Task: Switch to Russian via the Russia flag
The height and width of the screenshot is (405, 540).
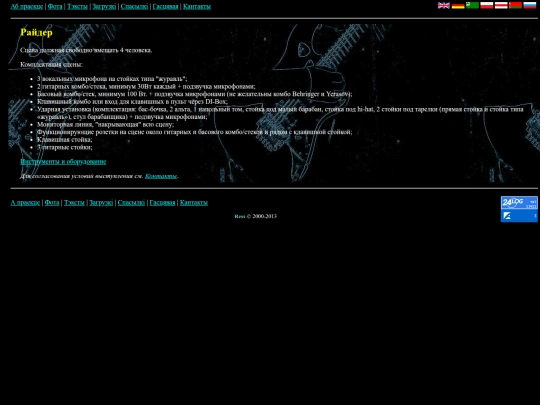Action: [530, 5]
